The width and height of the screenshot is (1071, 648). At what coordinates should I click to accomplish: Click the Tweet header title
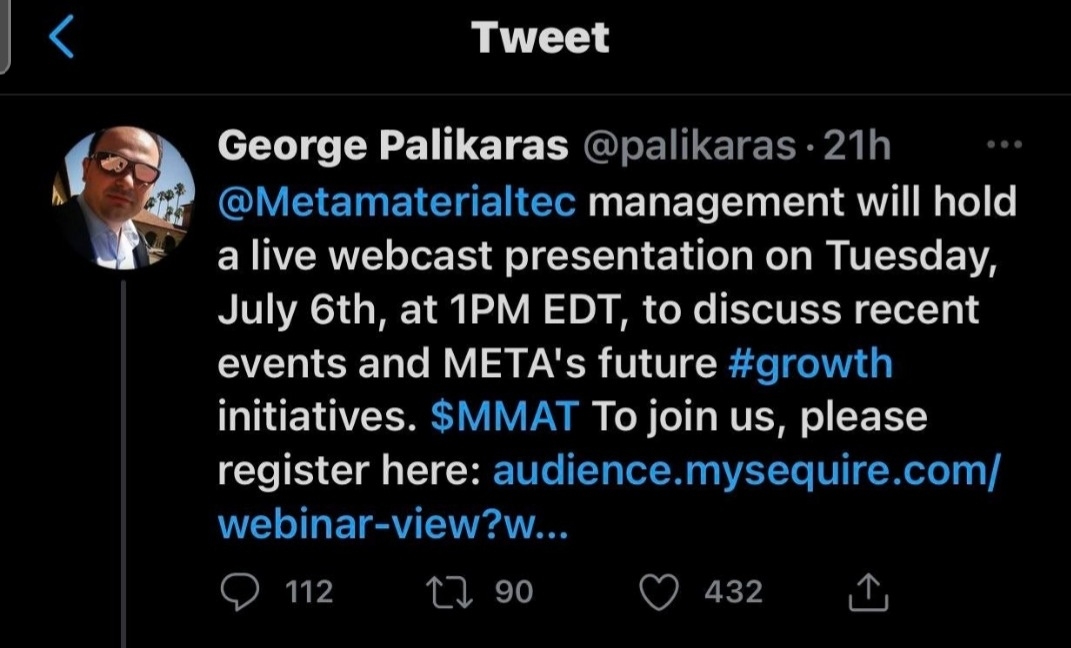point(540,38)
